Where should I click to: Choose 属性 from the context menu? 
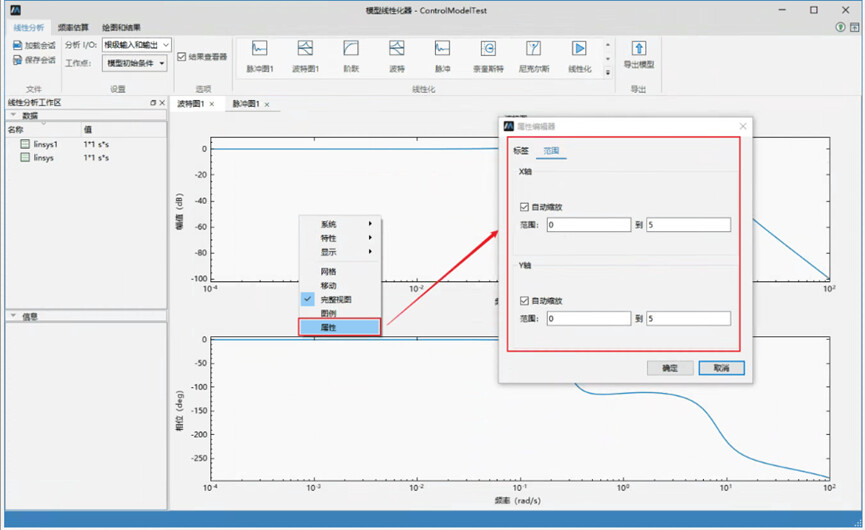[x=340, y=327]
